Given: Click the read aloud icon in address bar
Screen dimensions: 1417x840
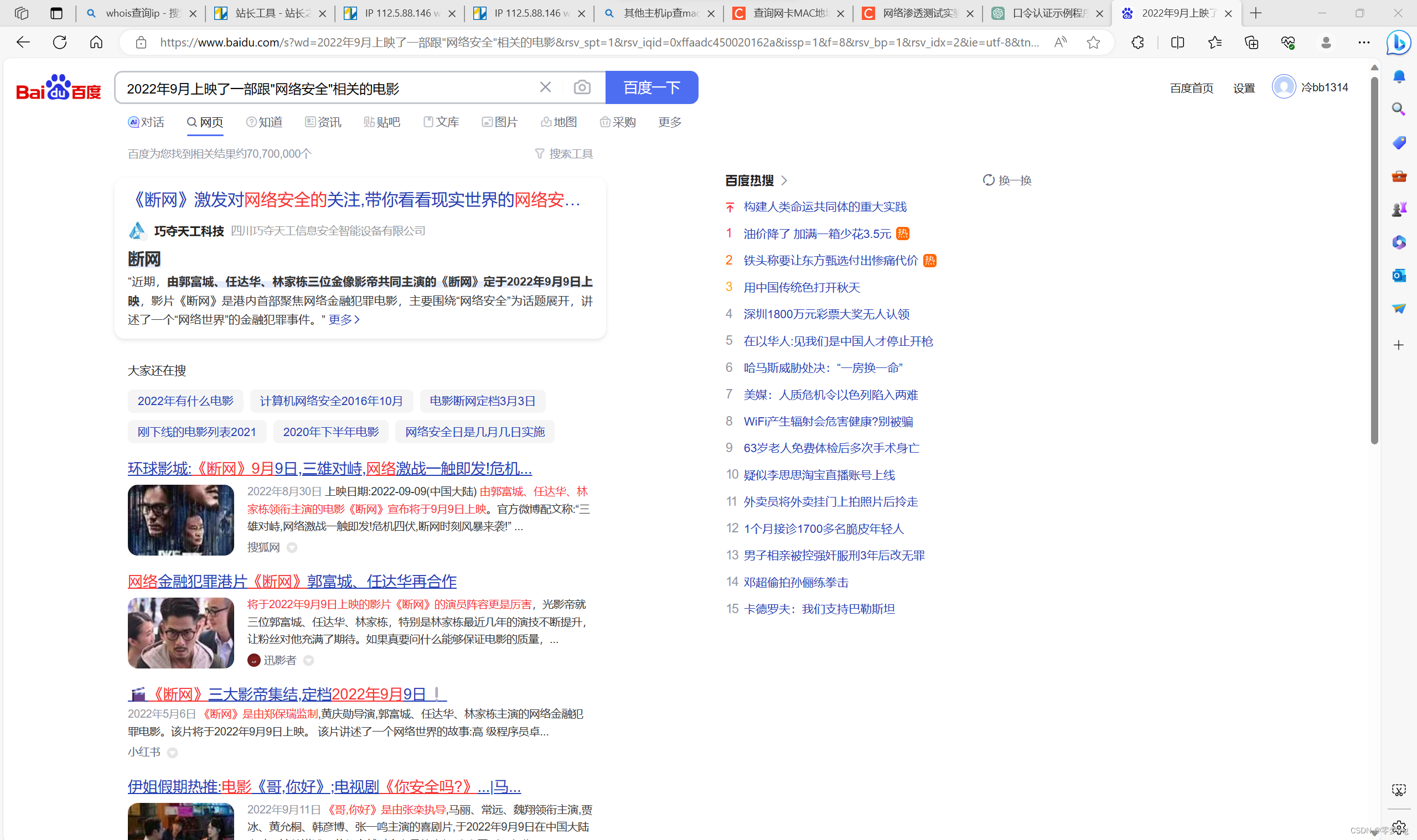Looking at the screenshot, I should (1061, 43).
